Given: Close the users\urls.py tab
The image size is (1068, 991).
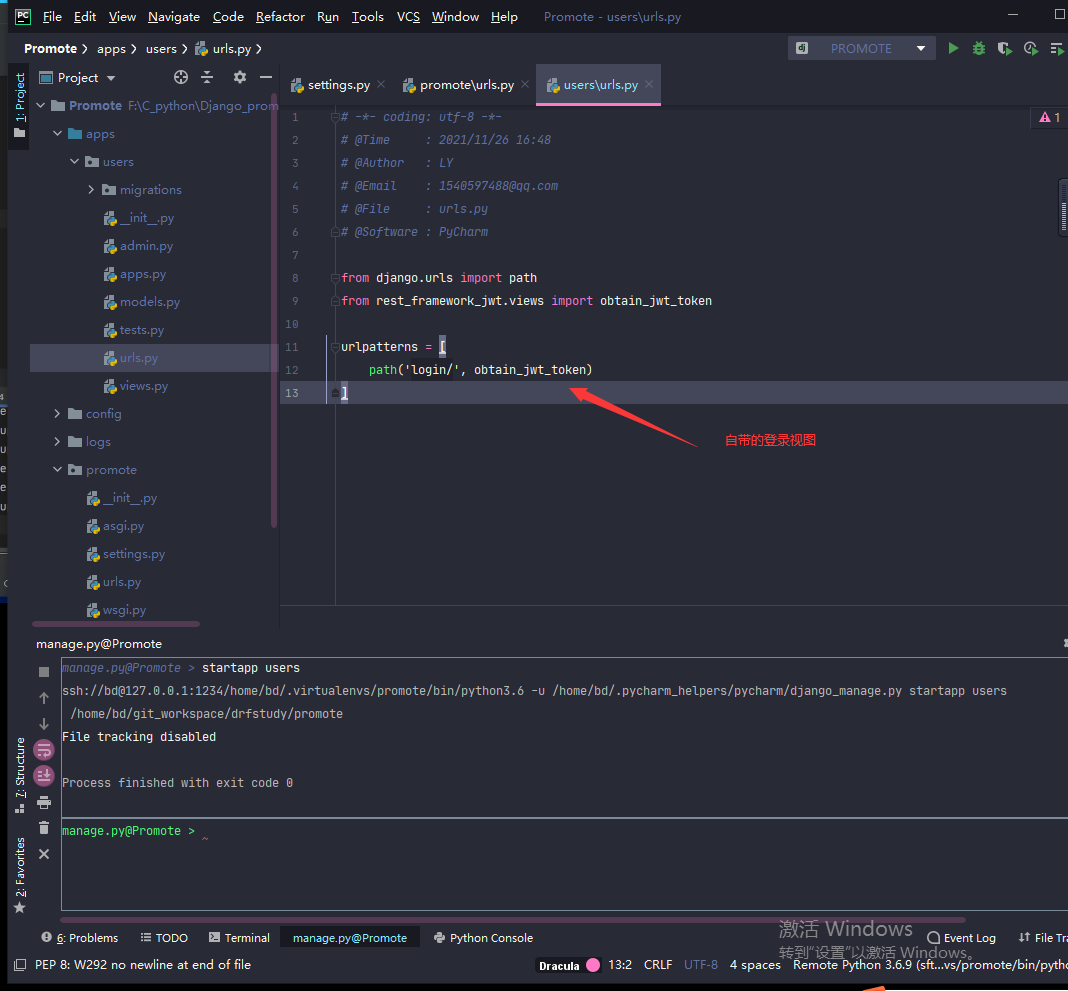Looking at the screenshot, I should (x=649, y=84).
